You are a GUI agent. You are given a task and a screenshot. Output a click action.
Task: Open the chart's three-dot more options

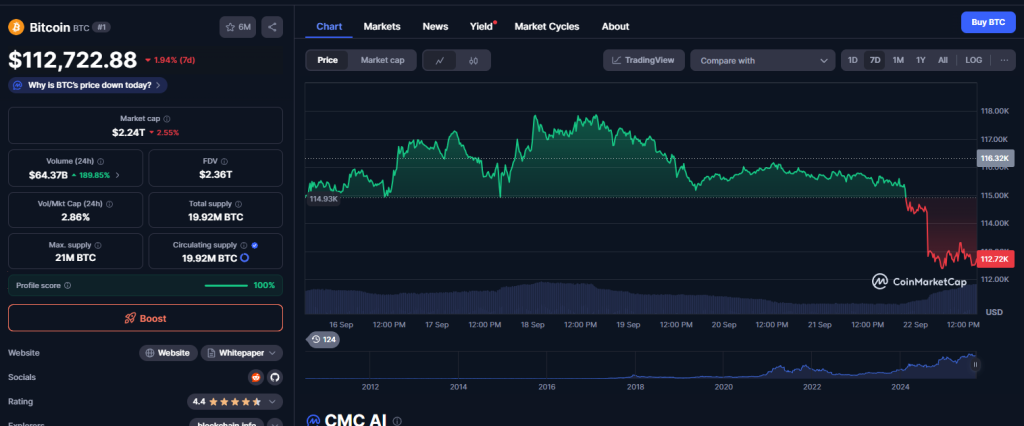point(1004,60)
